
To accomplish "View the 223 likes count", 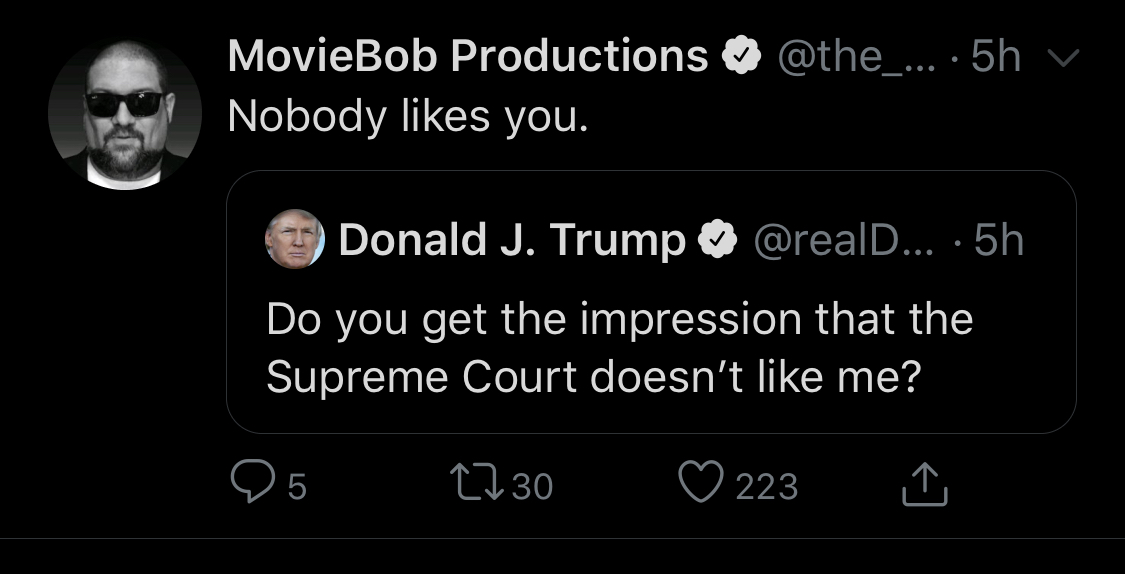I will (x=767, y=487).
